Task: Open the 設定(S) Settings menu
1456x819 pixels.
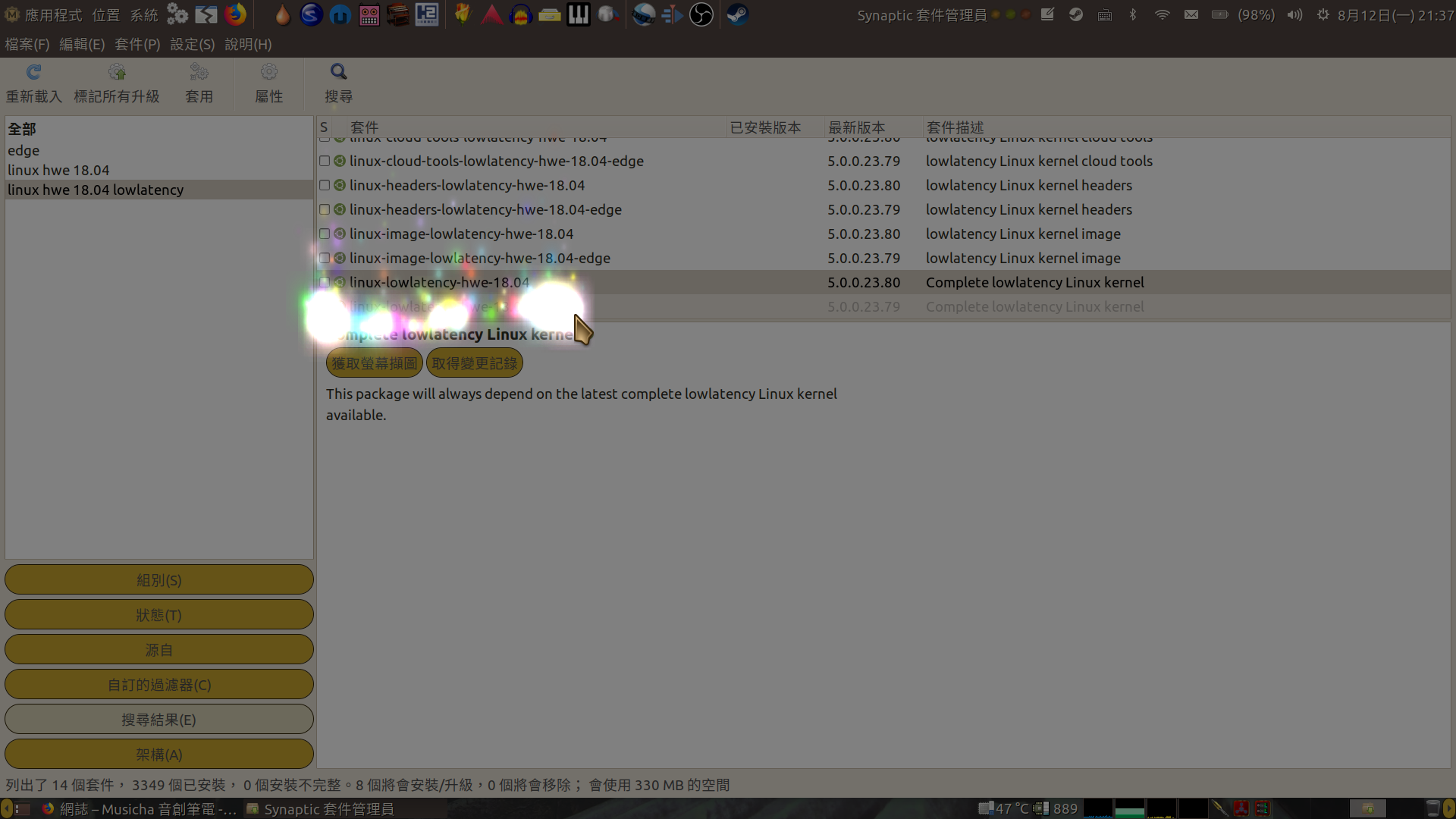Action: pos(193,44)
